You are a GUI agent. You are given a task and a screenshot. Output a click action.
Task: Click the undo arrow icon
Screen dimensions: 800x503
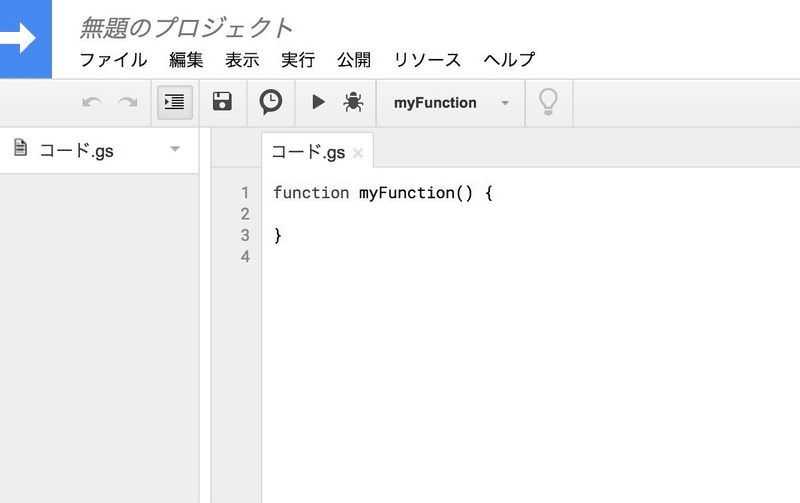click(x=92, y=102)
